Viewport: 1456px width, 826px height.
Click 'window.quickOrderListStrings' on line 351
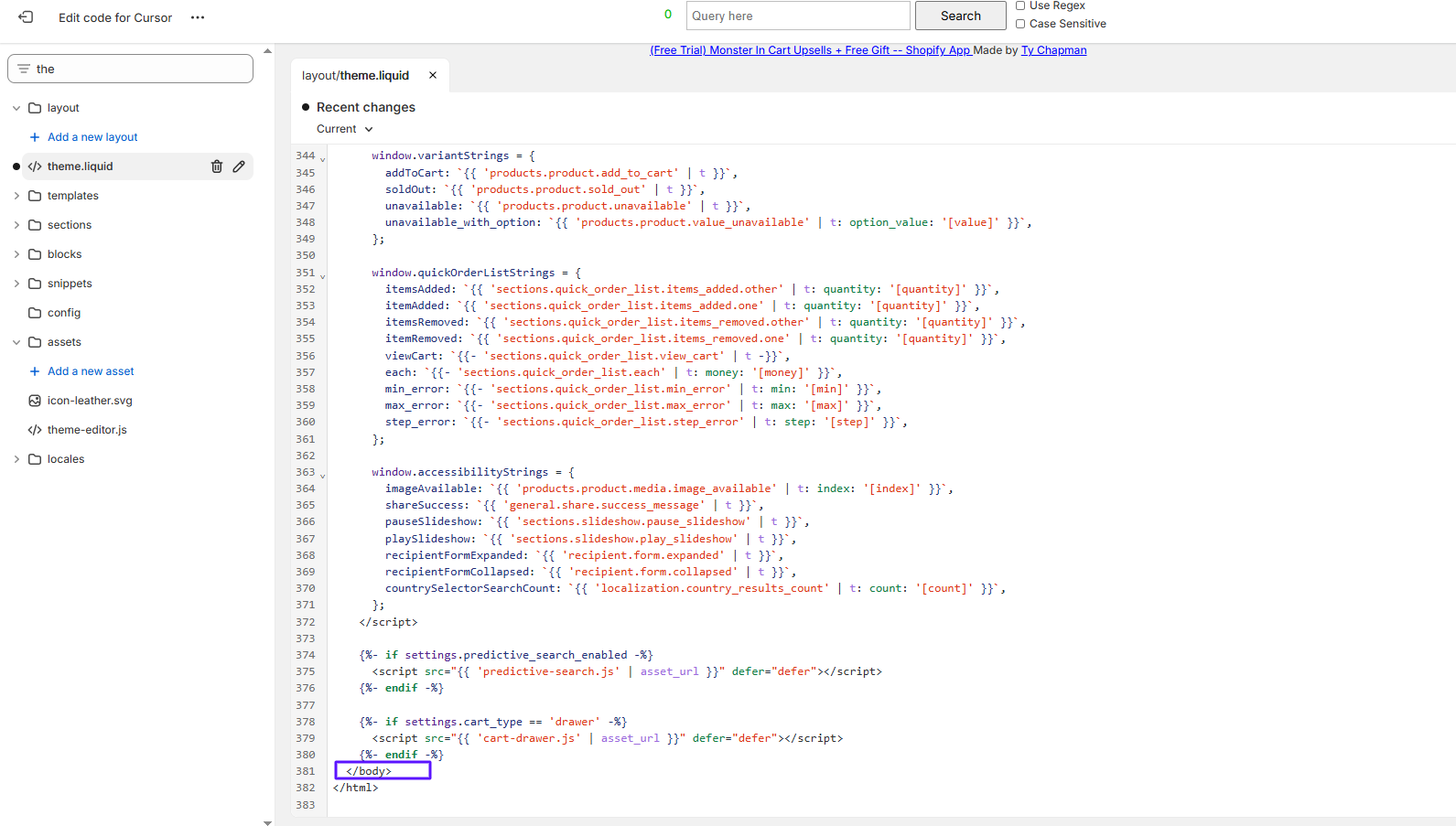point(463,273)
